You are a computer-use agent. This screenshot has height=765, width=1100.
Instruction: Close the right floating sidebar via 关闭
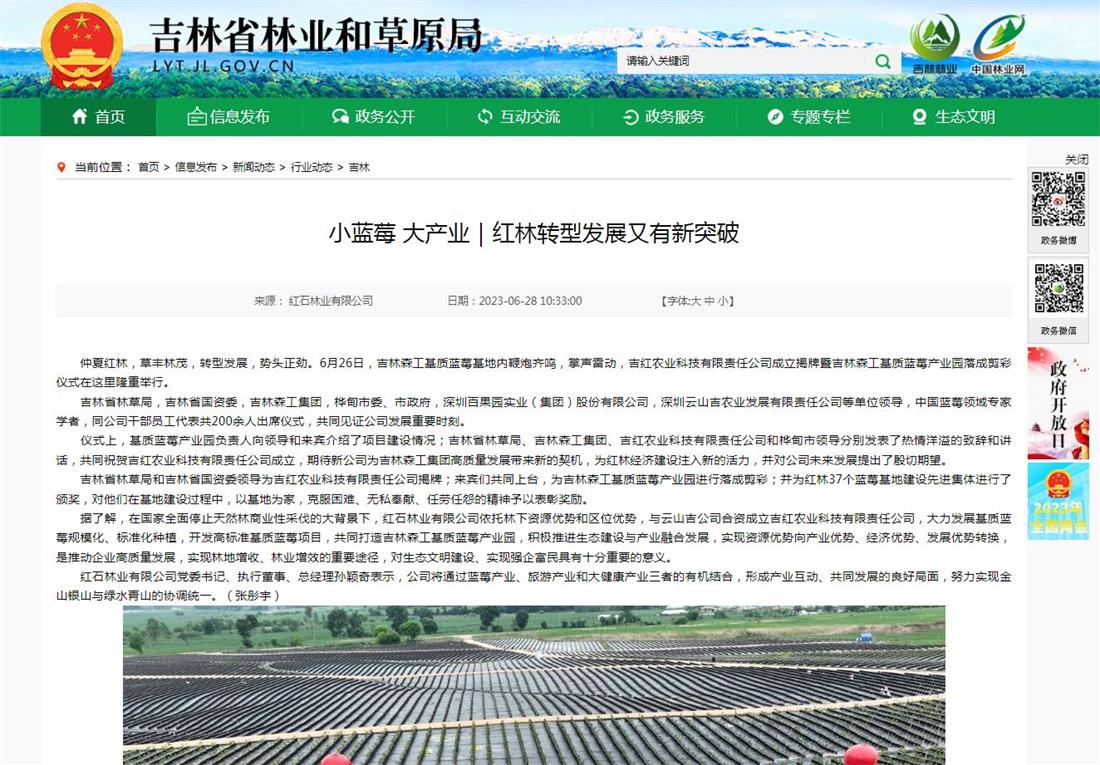(x=1076, y=159)
